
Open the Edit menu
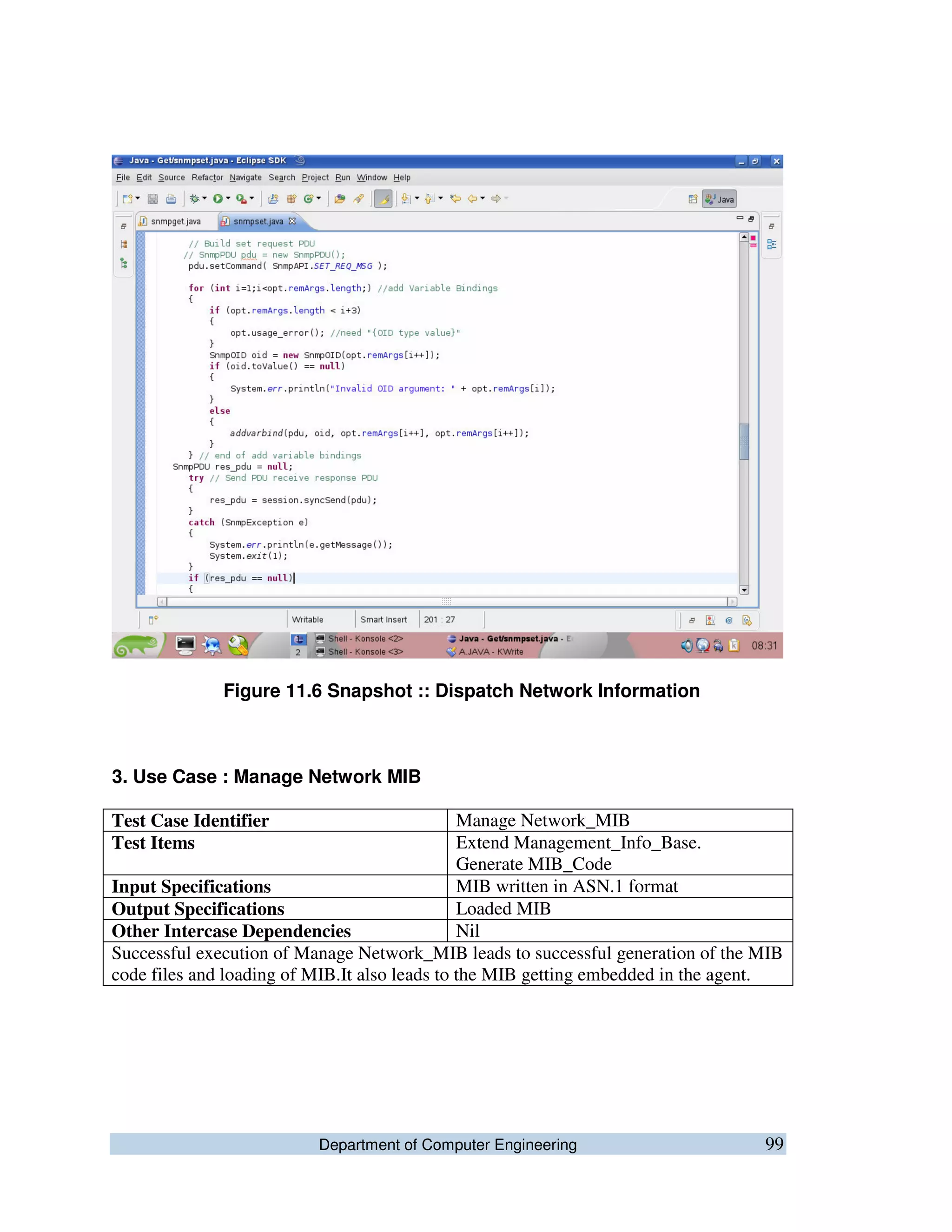tap(144, 178)
